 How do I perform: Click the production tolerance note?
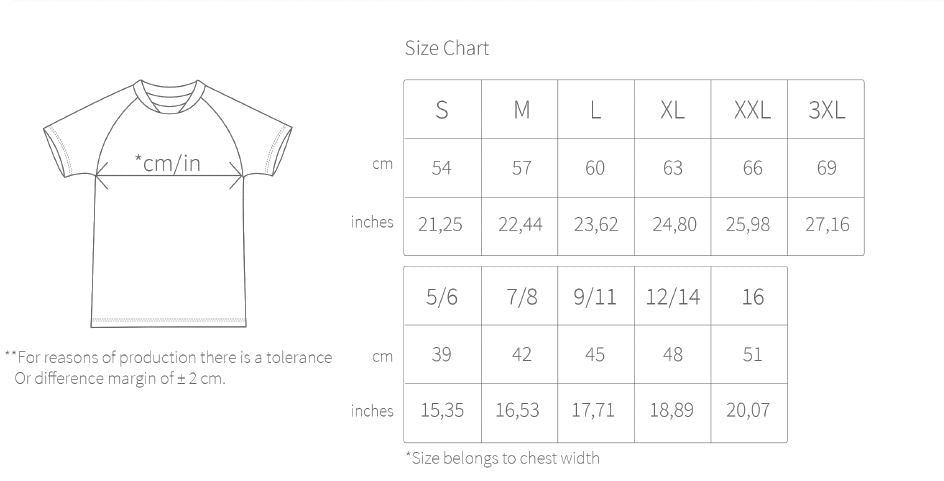169,367
